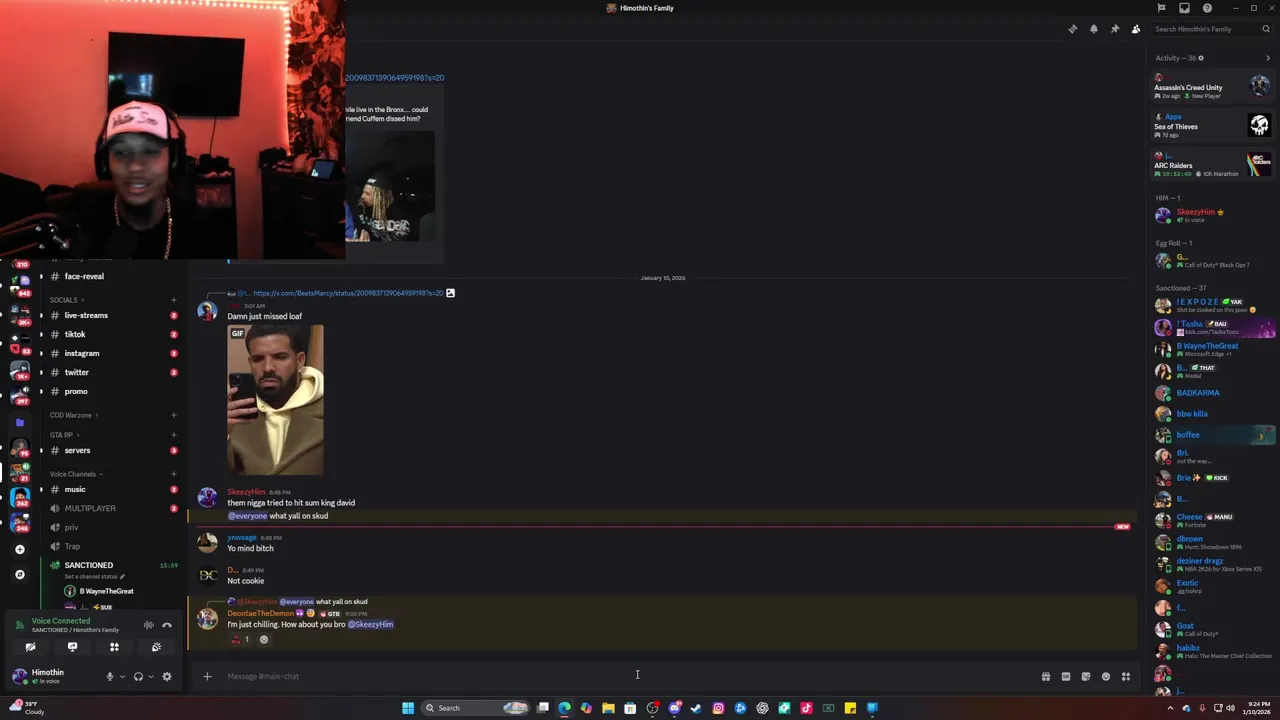Viewport: 1280px width, 720px height.
Task: Click the @SkeezyHim mention in reply
Action: [370, 624]
